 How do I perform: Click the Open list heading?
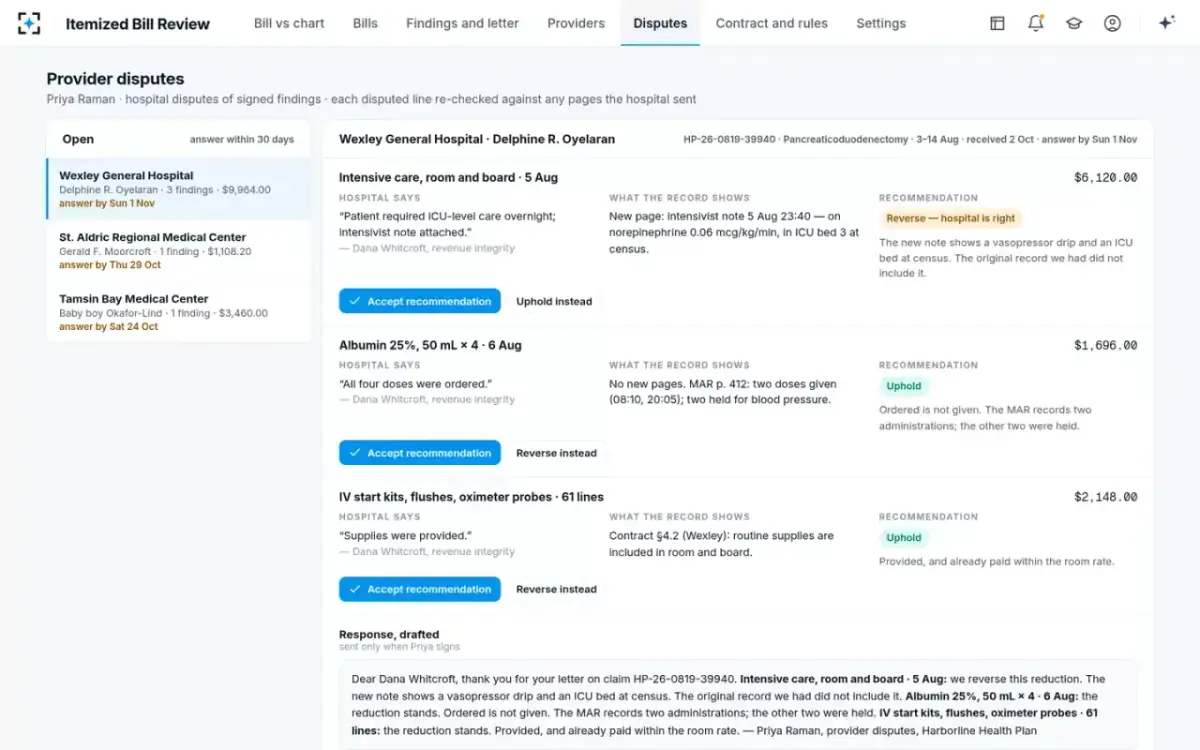pyautogui.click(x=78, y=139)
